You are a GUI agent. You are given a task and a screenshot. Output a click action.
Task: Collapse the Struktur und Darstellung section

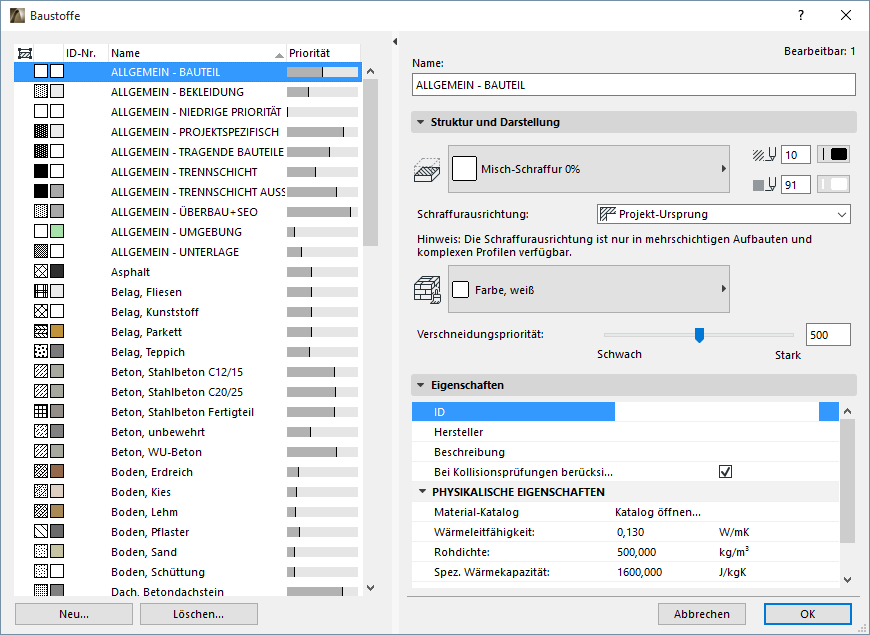pos(421,122)
